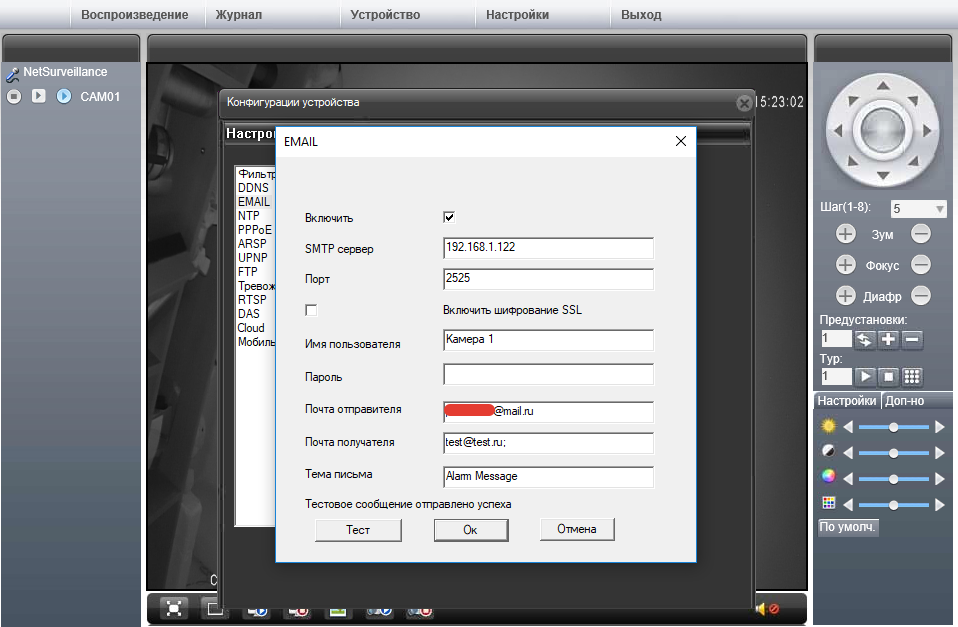Click the brightness slider handle
Image resolution: width=958 pixels, height=627 pixels.
point(893,427)
